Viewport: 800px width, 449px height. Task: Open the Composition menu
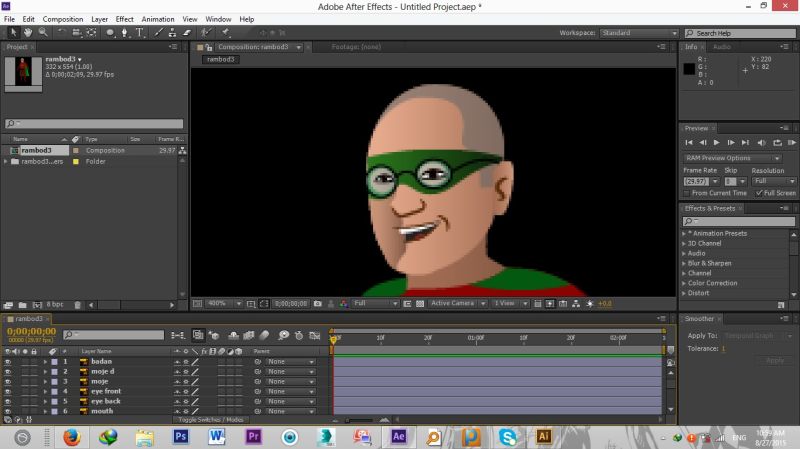pos(63,19)
